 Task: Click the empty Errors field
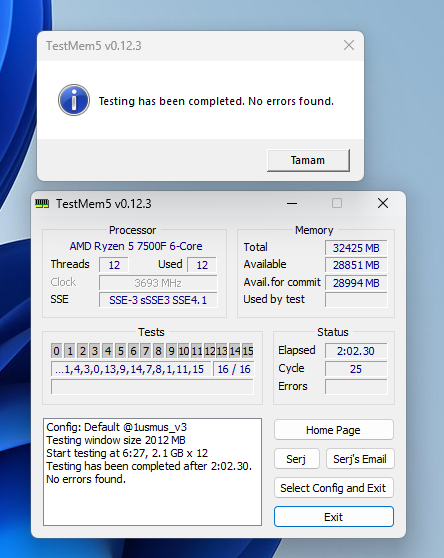point(356,386)
